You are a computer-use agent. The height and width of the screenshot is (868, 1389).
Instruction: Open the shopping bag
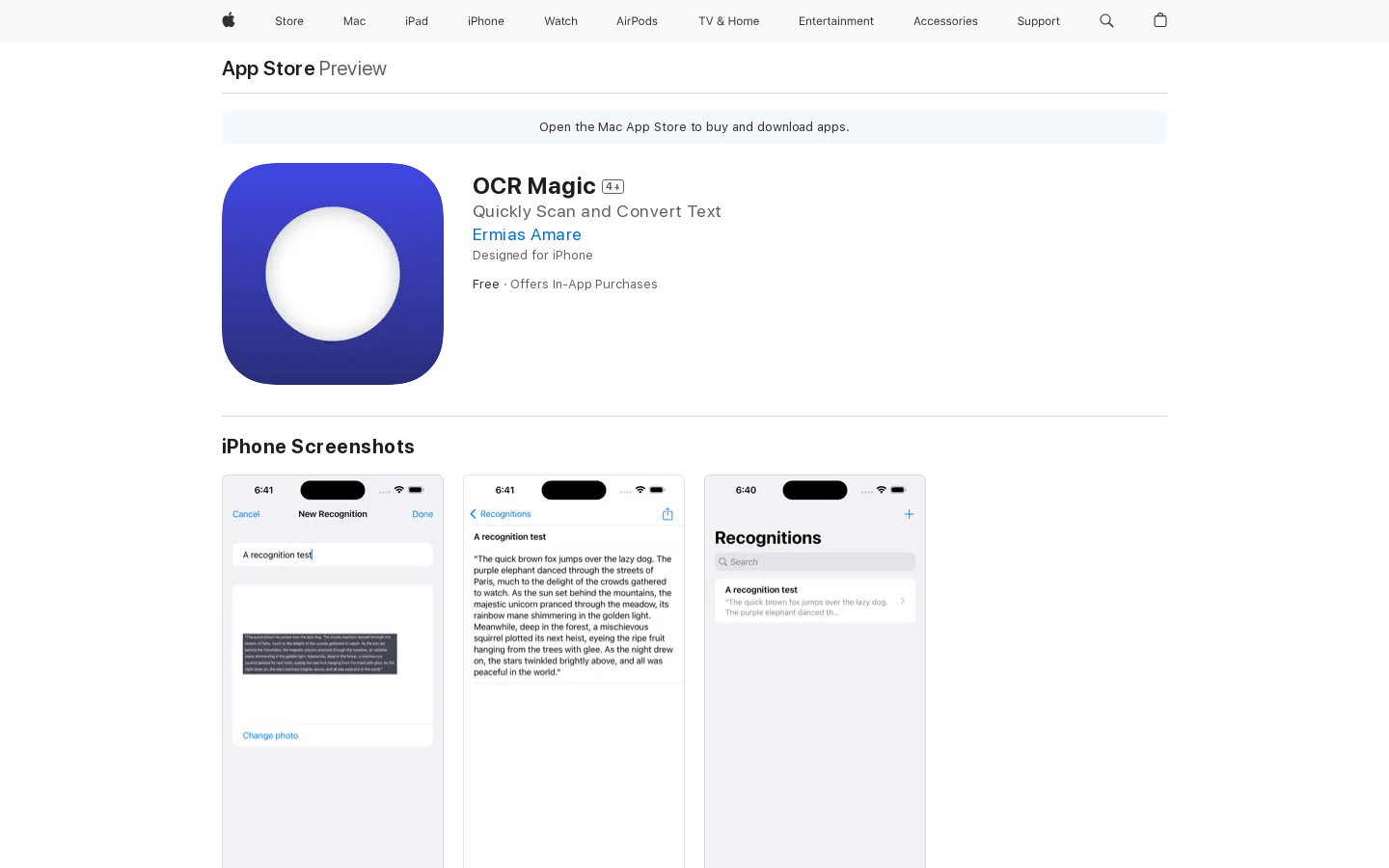pos(1160,20)
